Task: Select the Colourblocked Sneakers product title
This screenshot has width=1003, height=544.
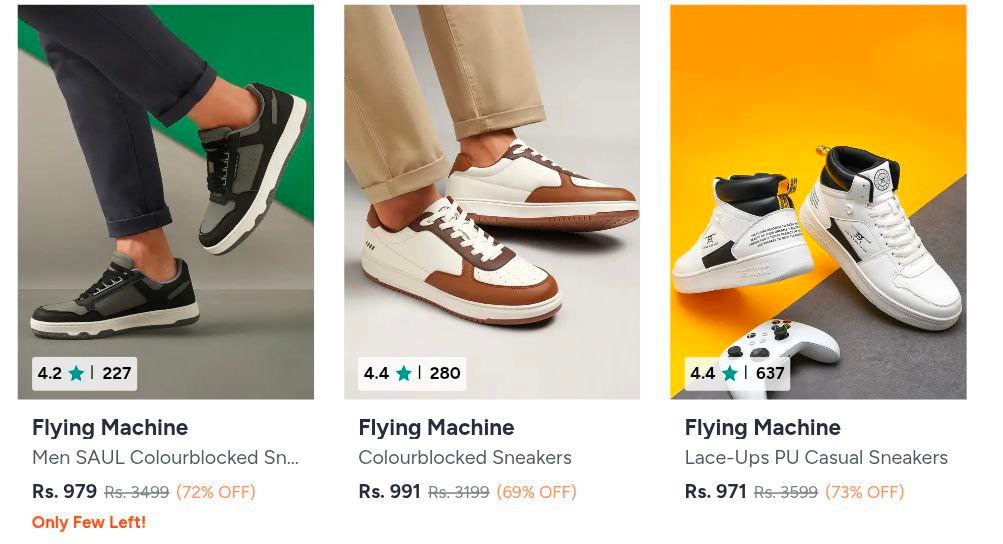Action: pyautogui.click(x=465, y=458)
